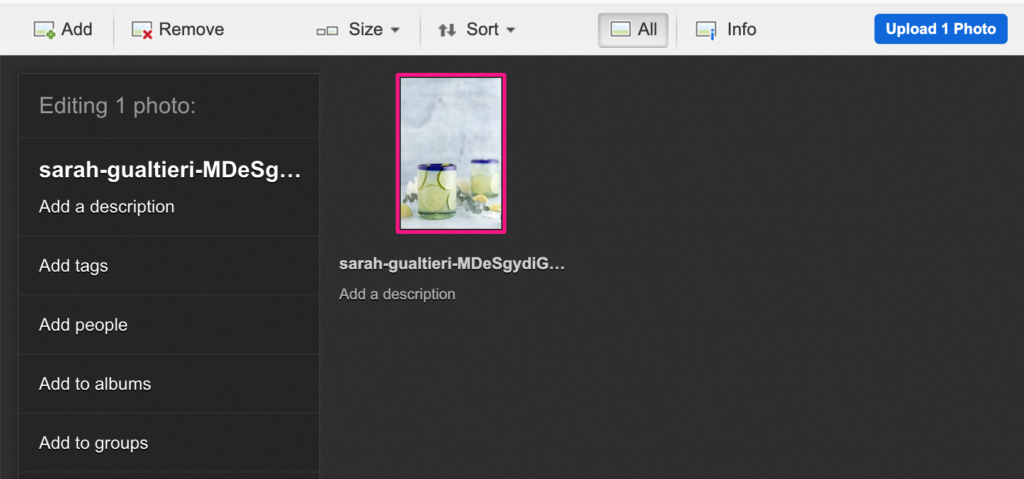Select the lime drink photo thumbnail
Viewport: 1024px width, 479px height.
coord(451,153)
